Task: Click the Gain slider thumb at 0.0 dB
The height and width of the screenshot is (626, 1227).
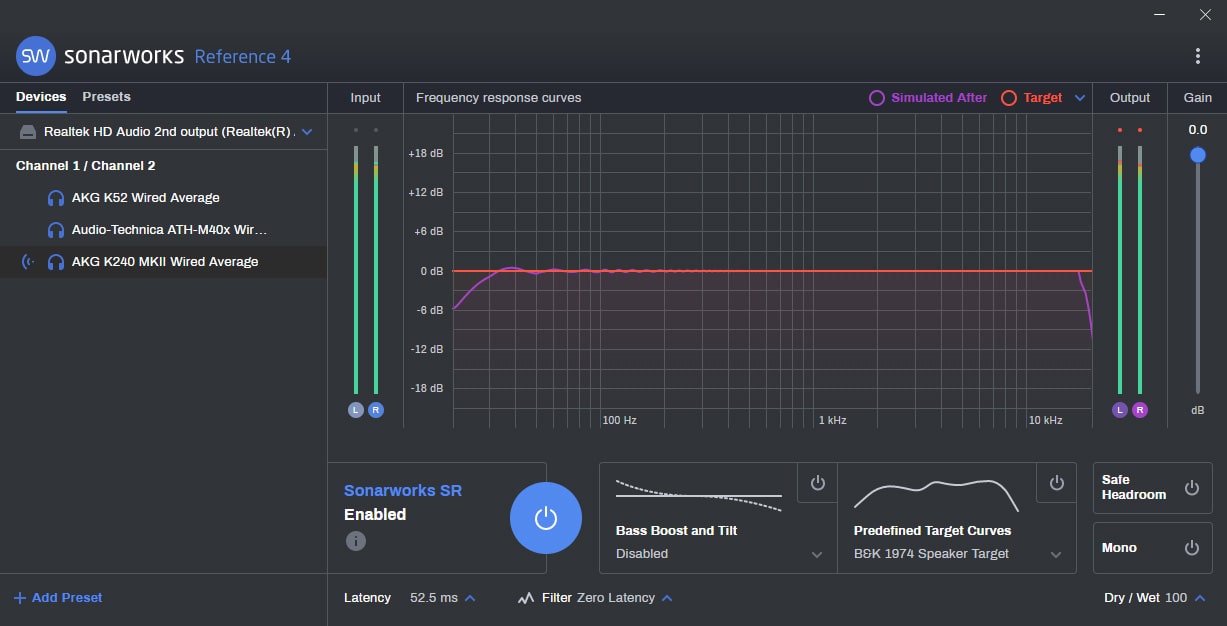Action: [x=1197, y=154]
